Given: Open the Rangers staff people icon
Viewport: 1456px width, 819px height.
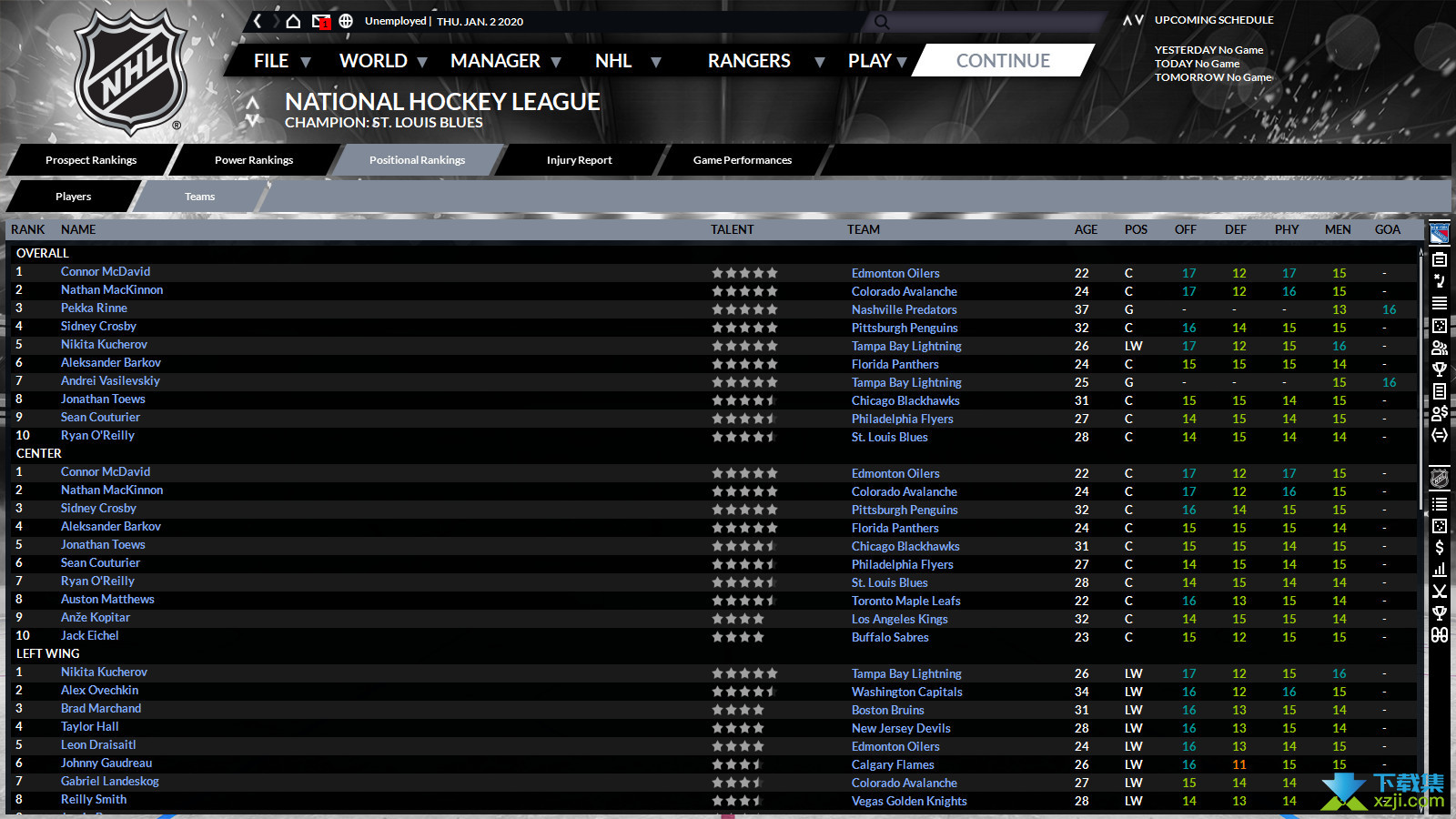Looking at the screenshot, I should [1440, 348].
